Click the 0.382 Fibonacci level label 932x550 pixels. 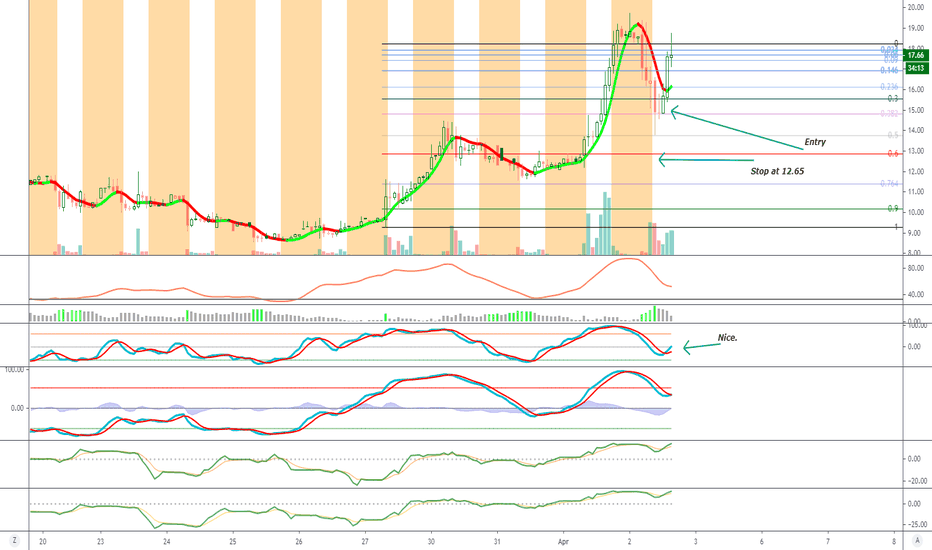[889, 114]
